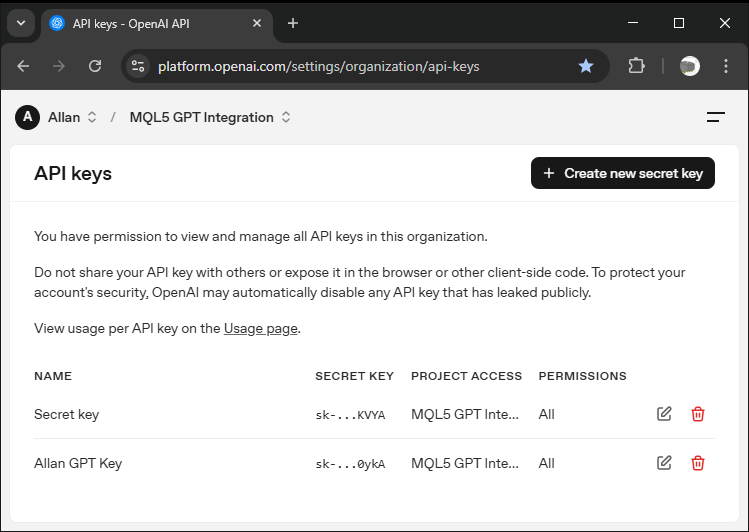Click project access cell in 'Allan GPT Key' row
This screenshot has height=532, width=749.
point(465,463)
